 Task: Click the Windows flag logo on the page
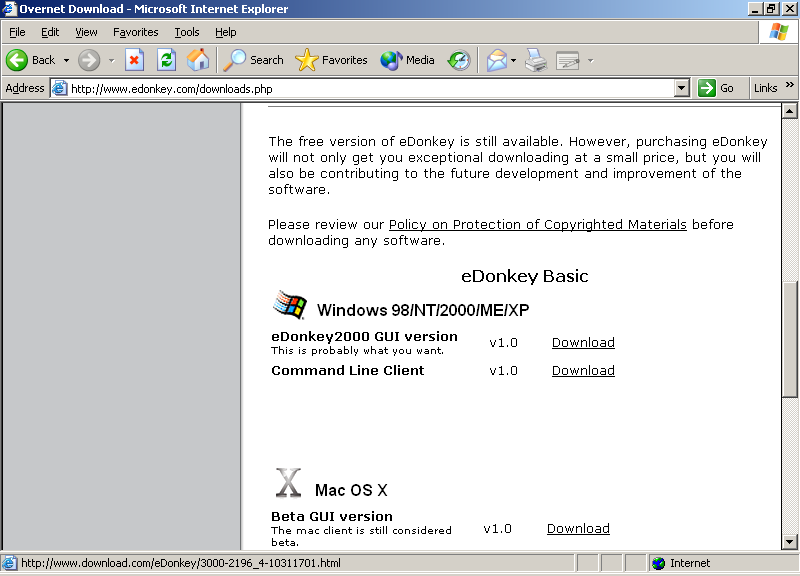(290, 305)
